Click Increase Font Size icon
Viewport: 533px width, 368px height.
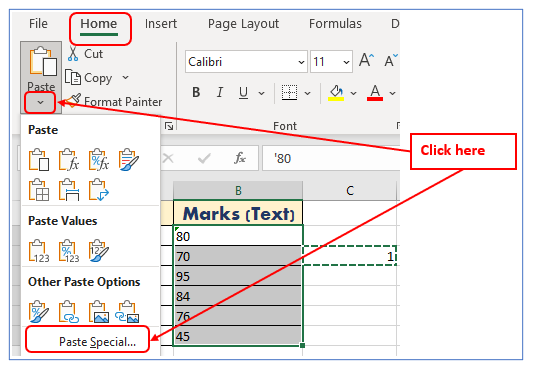coord(366,60)
